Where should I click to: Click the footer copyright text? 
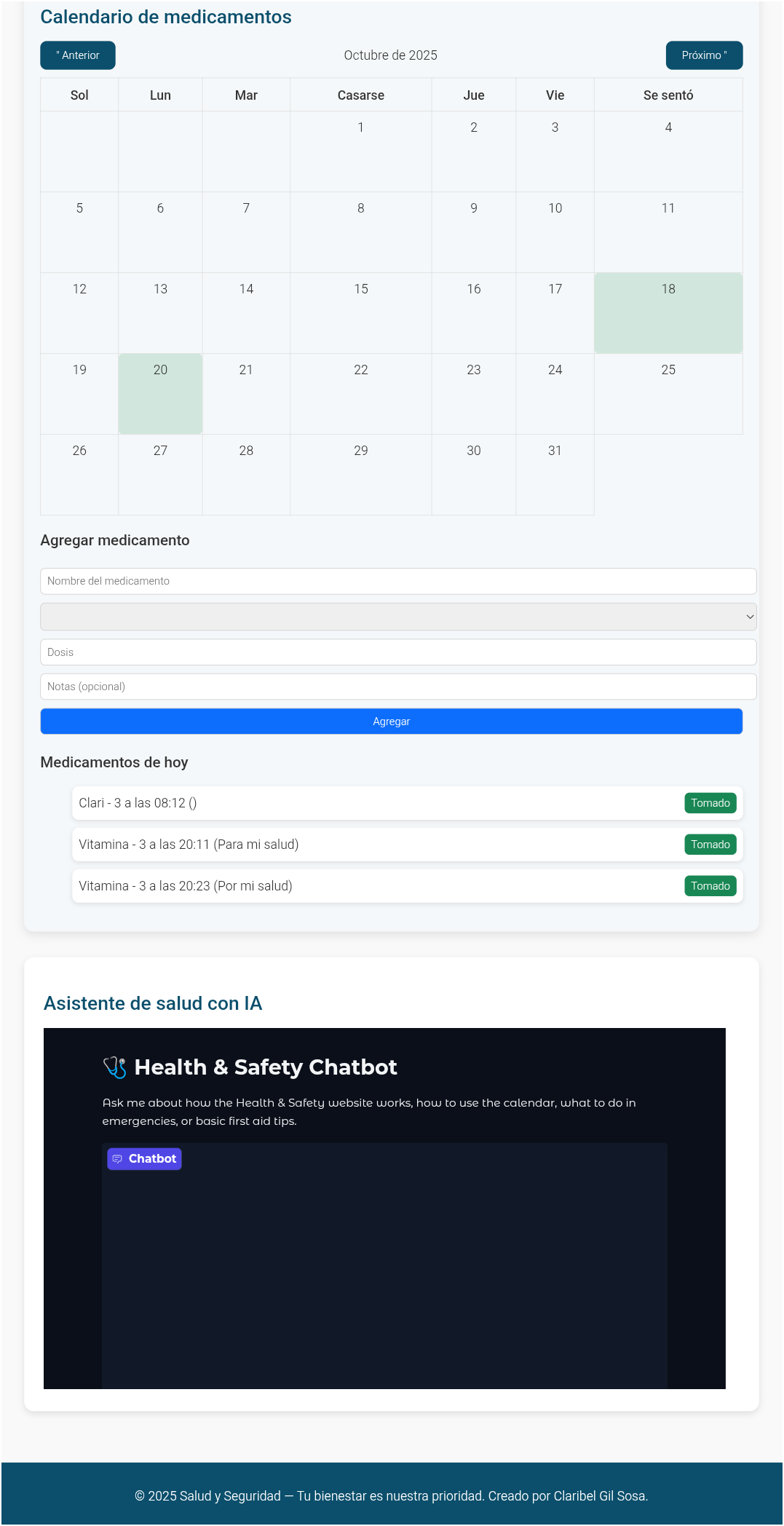point(392,1496)
